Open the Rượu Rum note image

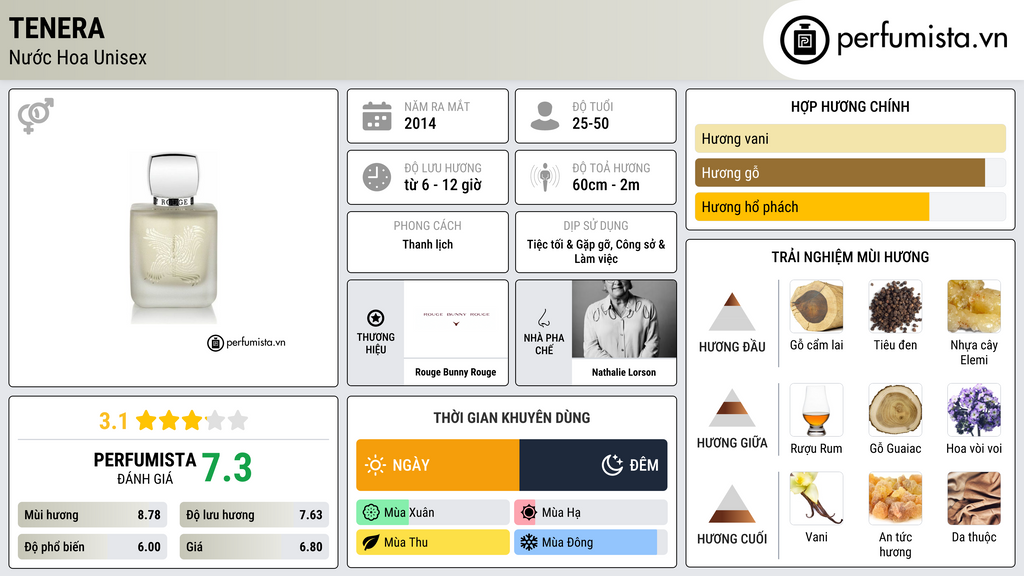pos(816,410)
